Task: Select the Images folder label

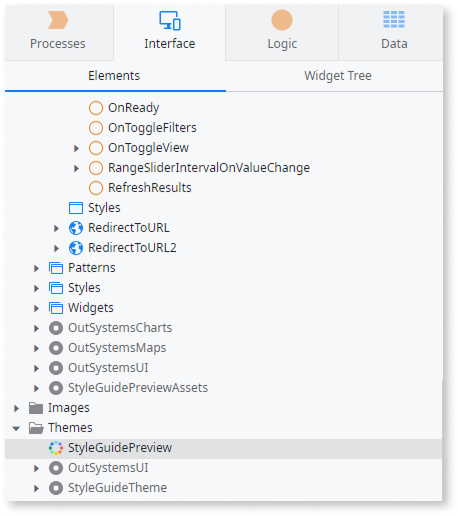Action: (69, 408)
